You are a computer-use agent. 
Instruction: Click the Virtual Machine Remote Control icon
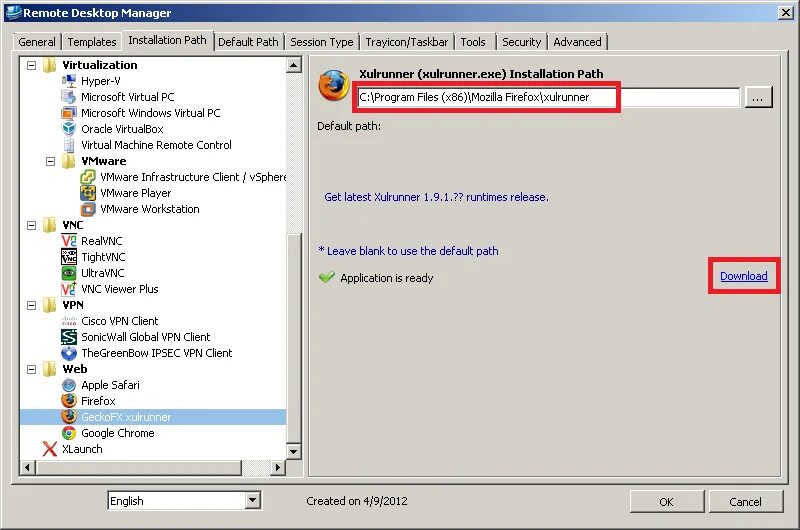click(69, 145)
